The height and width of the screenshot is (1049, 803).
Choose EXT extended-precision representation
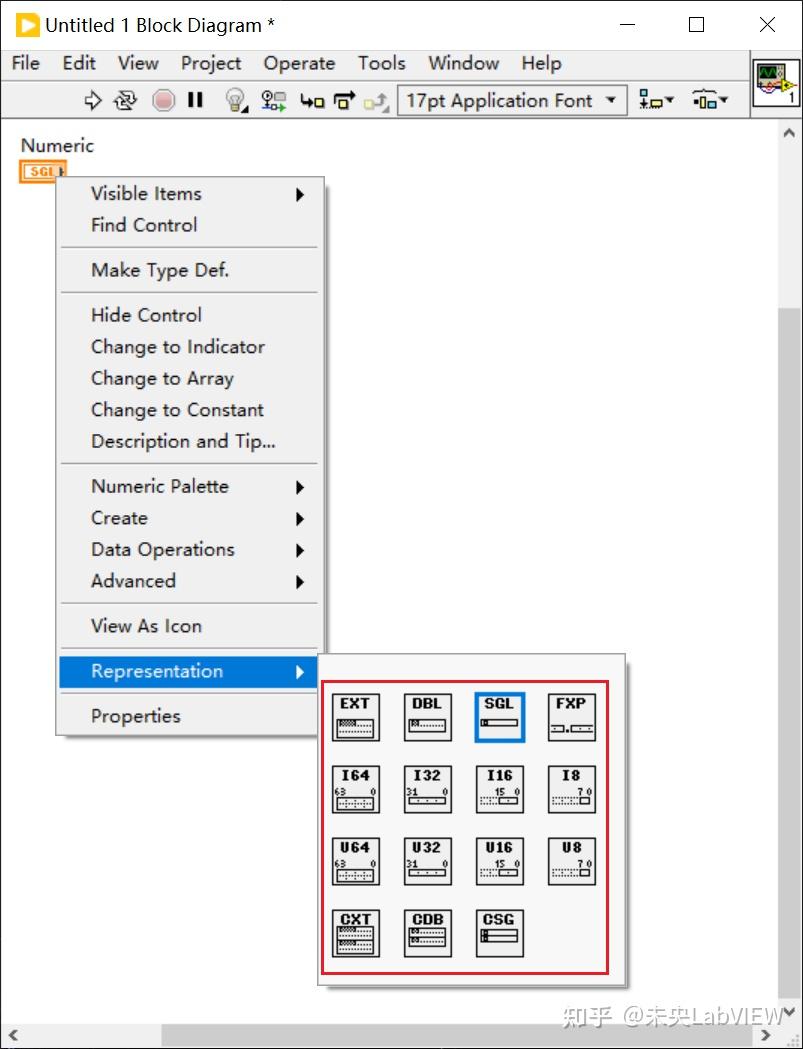[355, 717]
